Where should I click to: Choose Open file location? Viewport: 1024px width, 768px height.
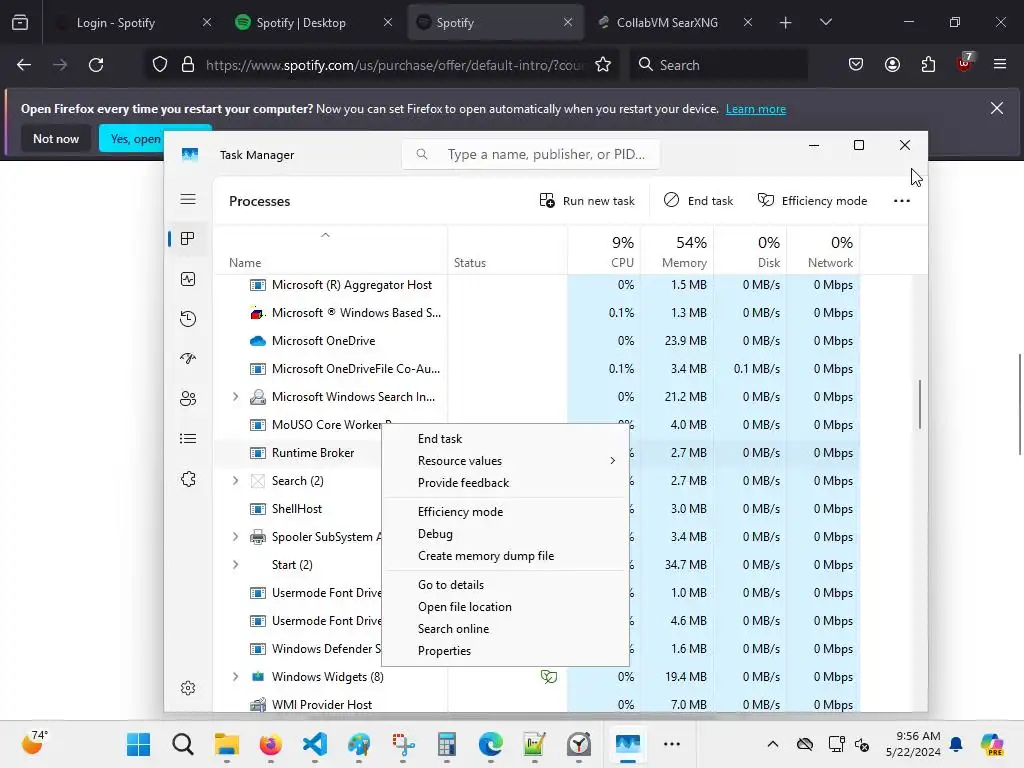[505, 607]
